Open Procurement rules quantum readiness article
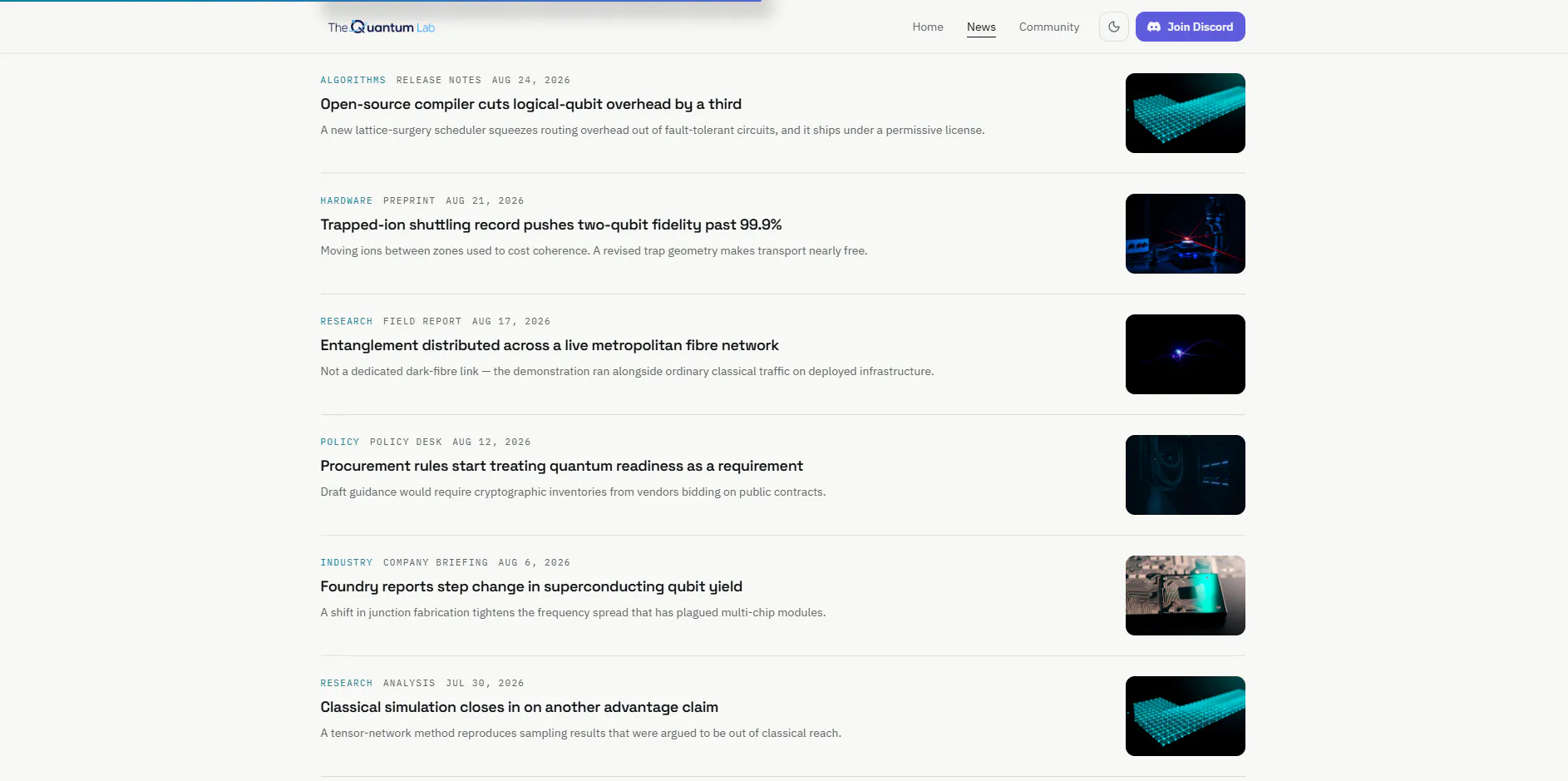Image resolution: width=1568 pixels, height=781 pixels. coord(562,466)
